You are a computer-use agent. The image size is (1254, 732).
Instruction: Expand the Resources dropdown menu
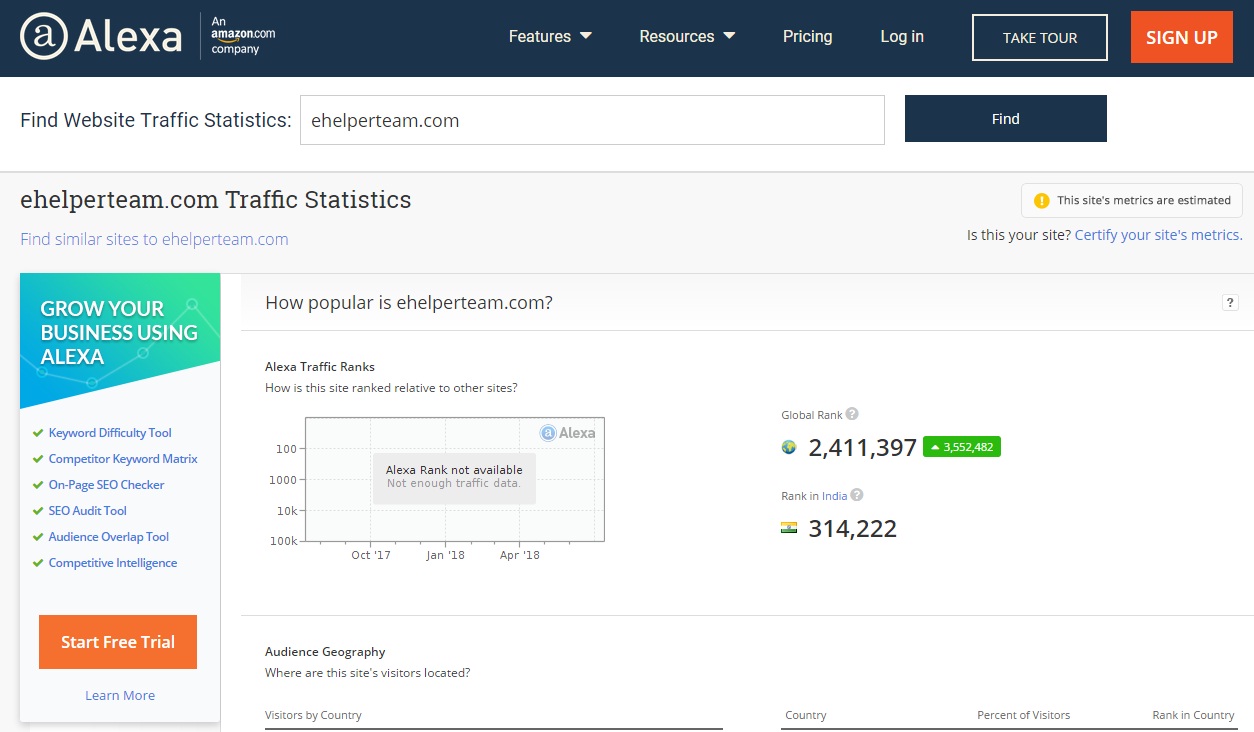point(687,37)
